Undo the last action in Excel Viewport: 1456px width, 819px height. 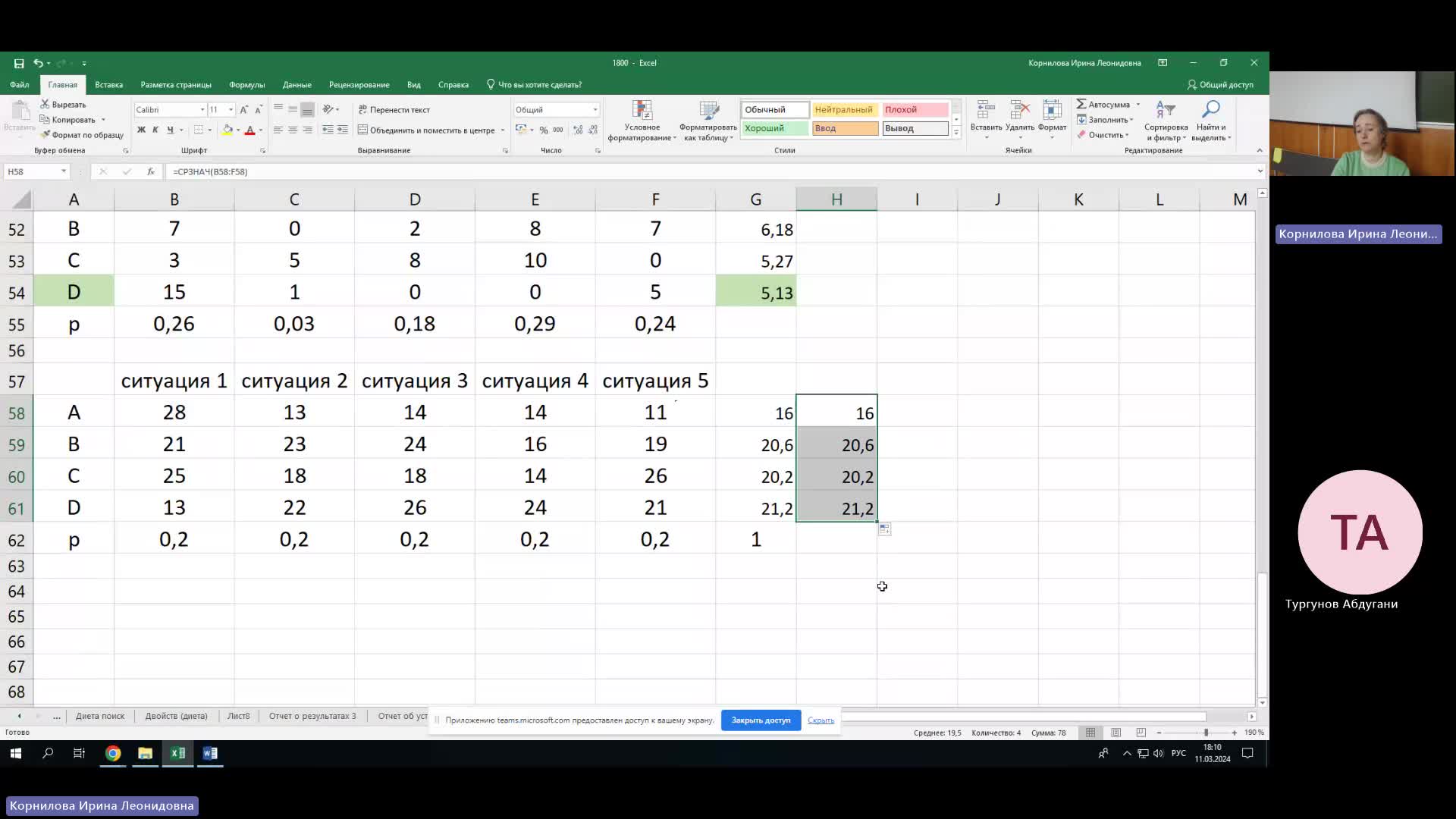pyautogui.click(x=37, y=63)
